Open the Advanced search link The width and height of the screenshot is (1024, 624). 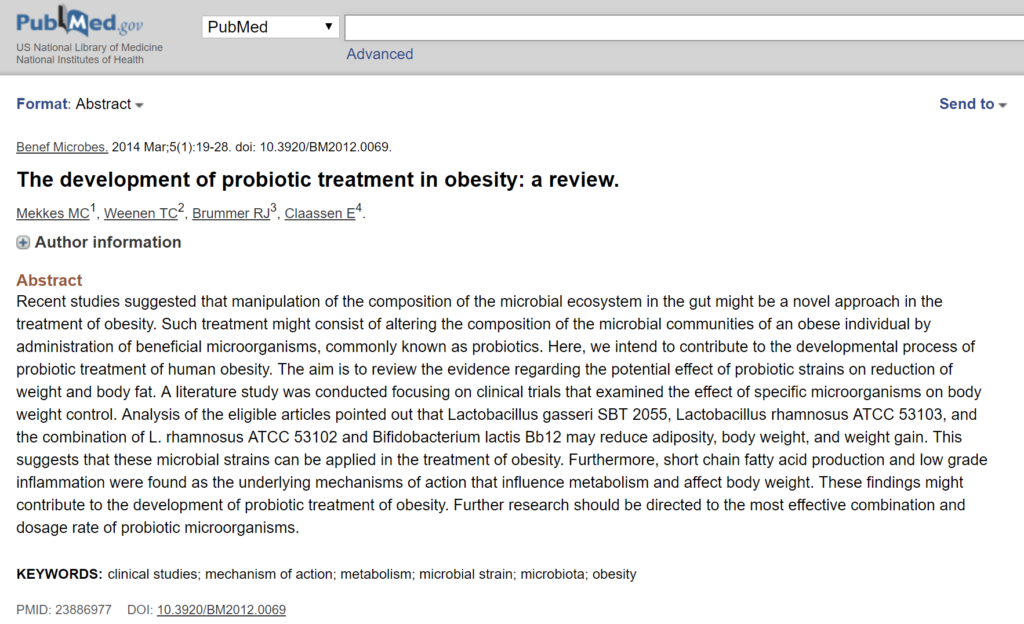coord(379,54)
